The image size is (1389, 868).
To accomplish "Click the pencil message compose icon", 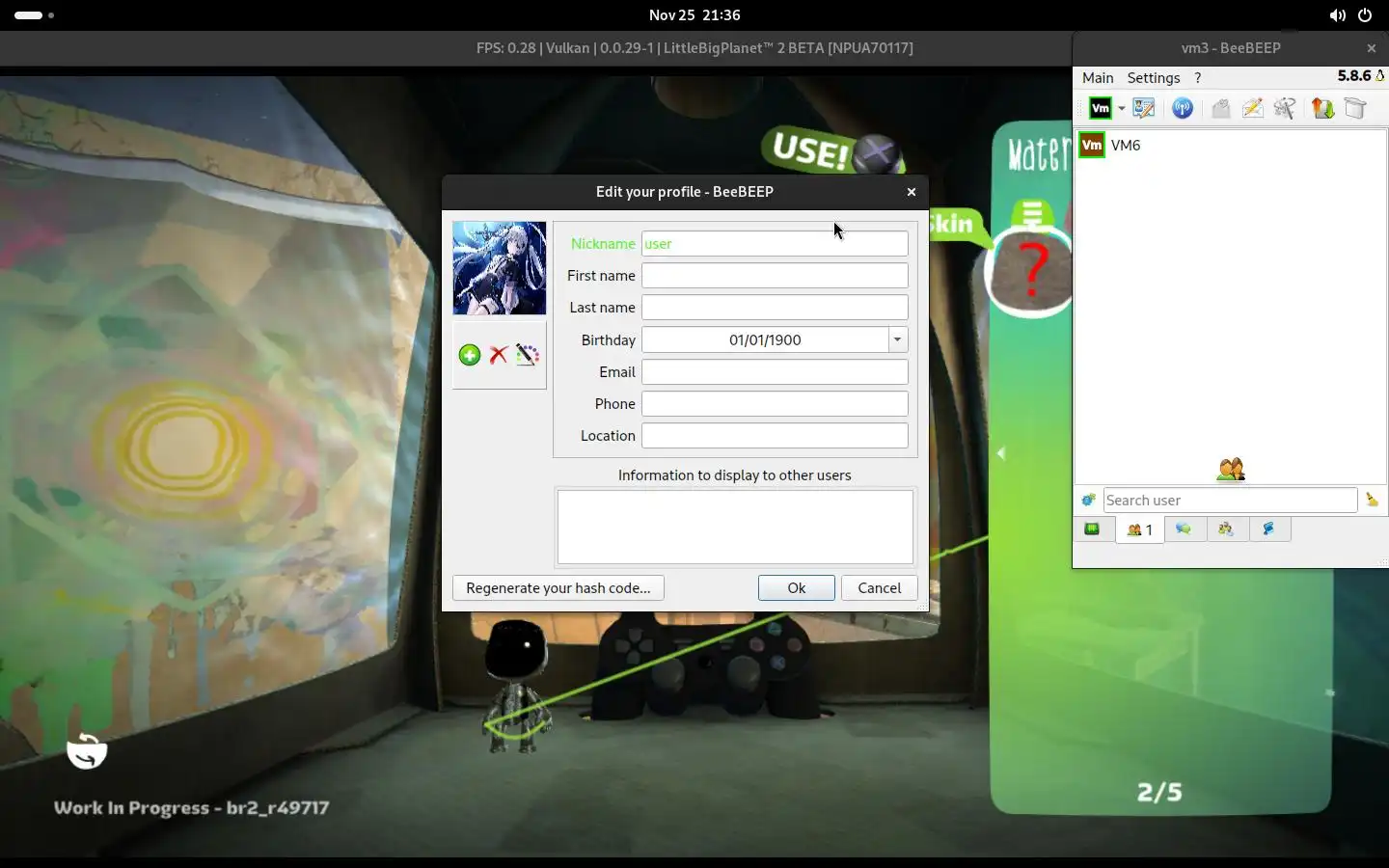I will 1252,109.
